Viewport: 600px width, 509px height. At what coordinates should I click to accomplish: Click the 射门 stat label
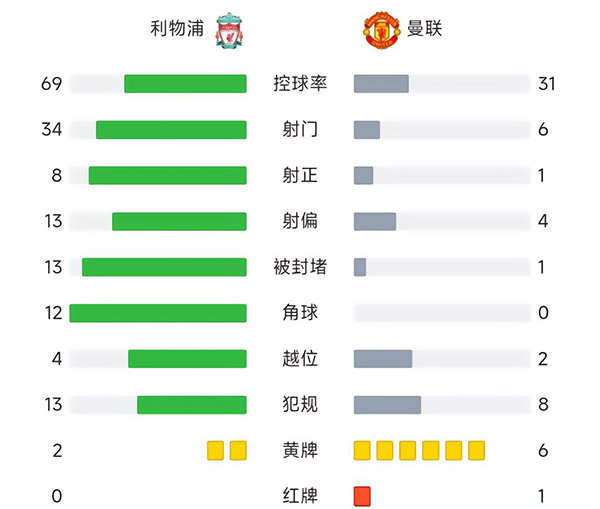click(300, 129)
